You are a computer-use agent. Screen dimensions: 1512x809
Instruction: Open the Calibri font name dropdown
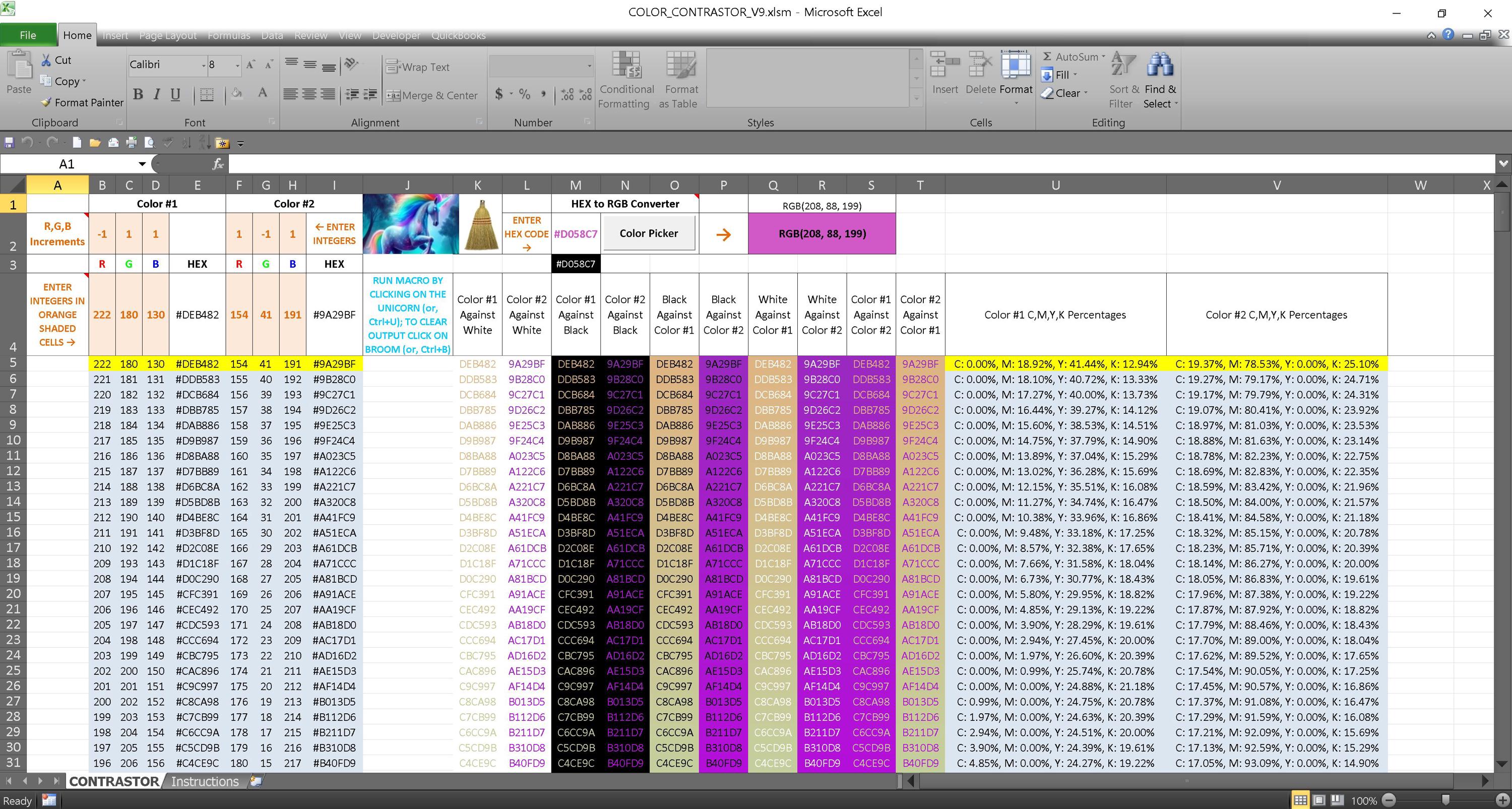tap(204, 65)
